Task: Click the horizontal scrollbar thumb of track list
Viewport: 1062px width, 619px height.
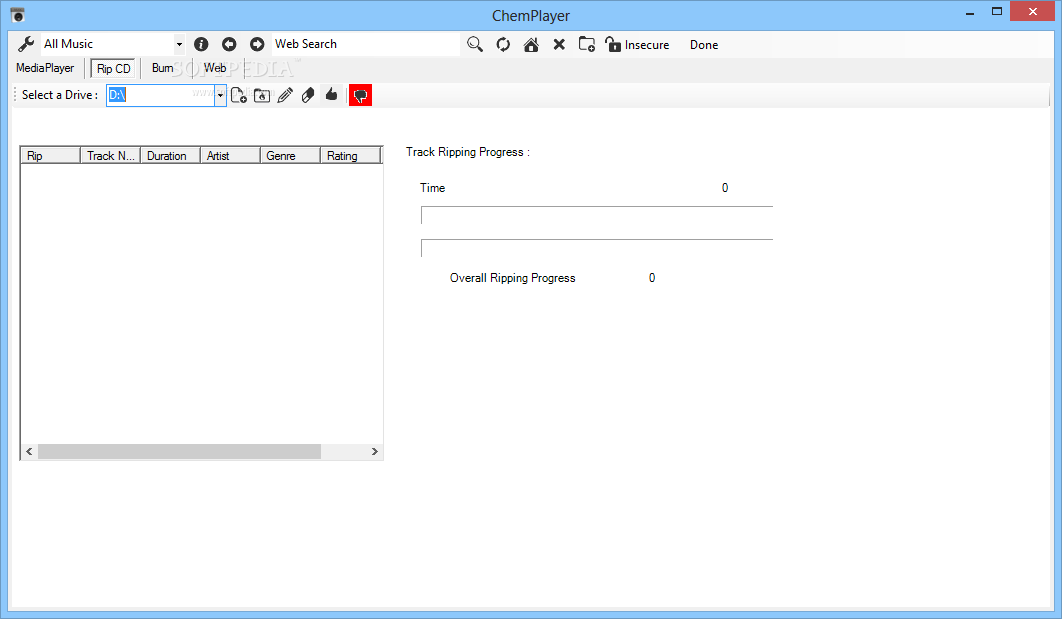Action: point(179,452)
